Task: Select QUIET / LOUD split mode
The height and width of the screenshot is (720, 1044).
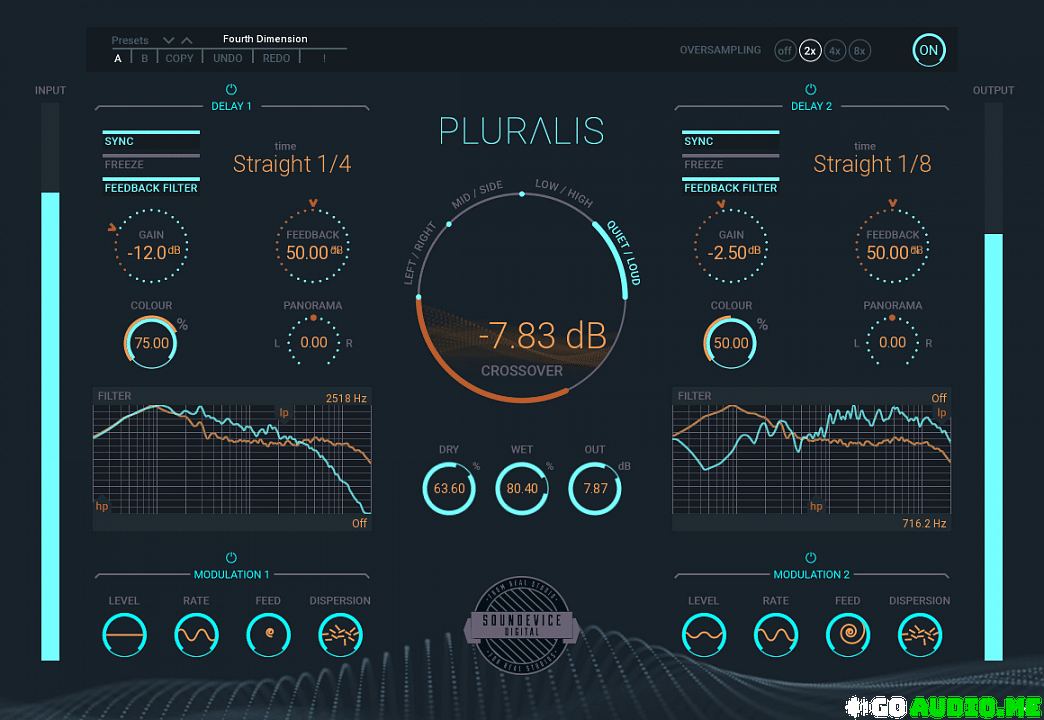Action: (x=624, y=253)
